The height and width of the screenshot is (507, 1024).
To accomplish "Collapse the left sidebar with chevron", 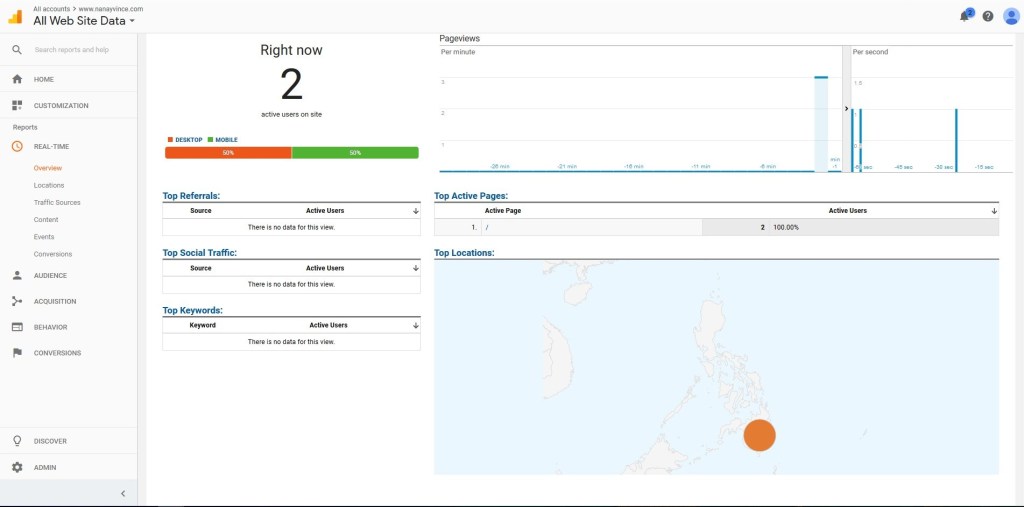I will [x=122, y=493].
